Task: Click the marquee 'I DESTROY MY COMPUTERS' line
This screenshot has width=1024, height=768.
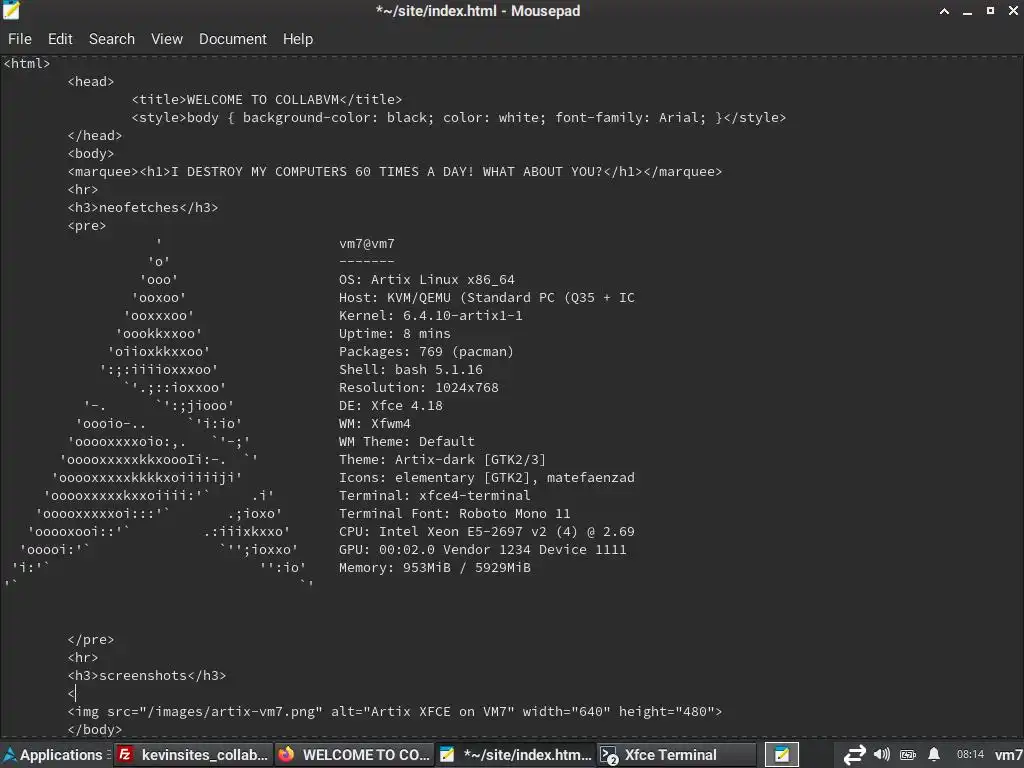Action: 394,172
